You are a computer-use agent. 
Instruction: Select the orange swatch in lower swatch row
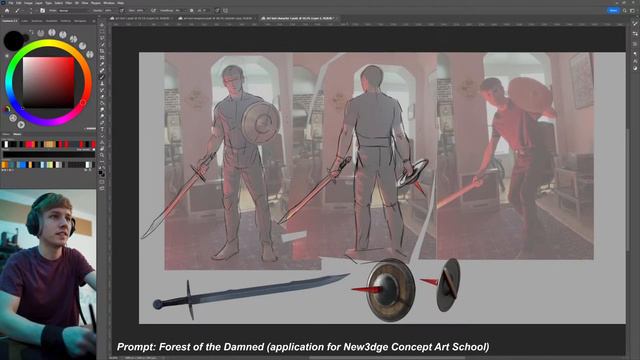tap(5, 164)
